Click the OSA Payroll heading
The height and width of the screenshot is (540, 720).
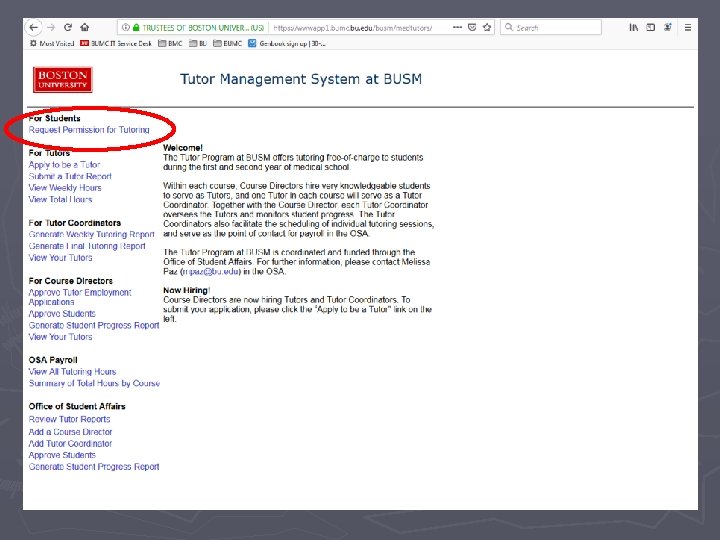[x=53, y=360]
